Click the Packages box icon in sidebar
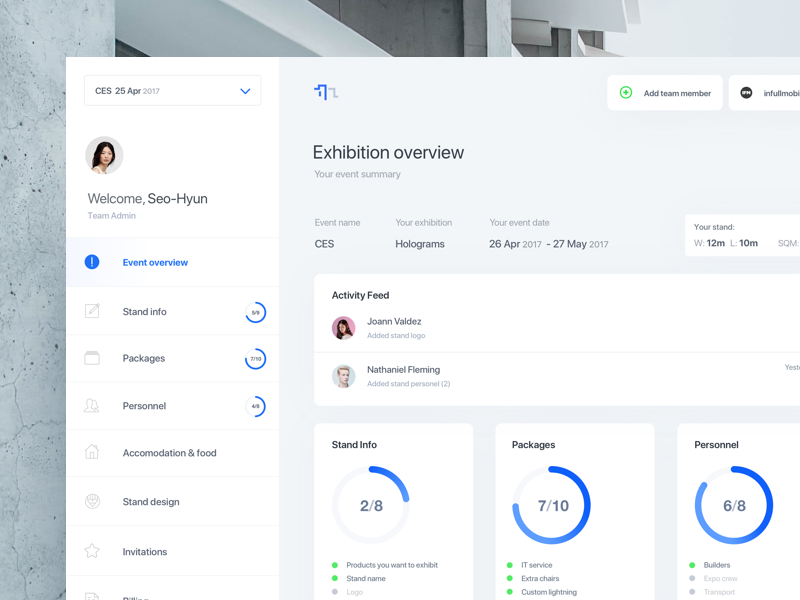The height and width of the screenshot is (600, 800). pyautogui.click(x=92, y=358)
